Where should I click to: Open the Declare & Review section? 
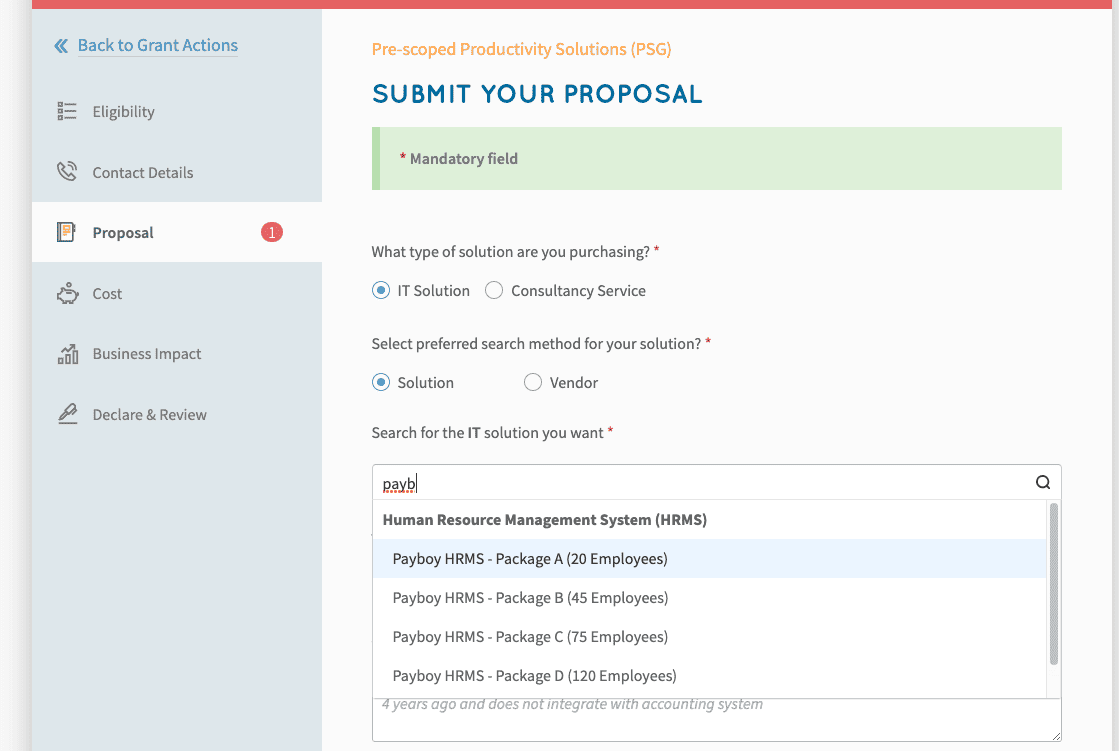(150, 414)
